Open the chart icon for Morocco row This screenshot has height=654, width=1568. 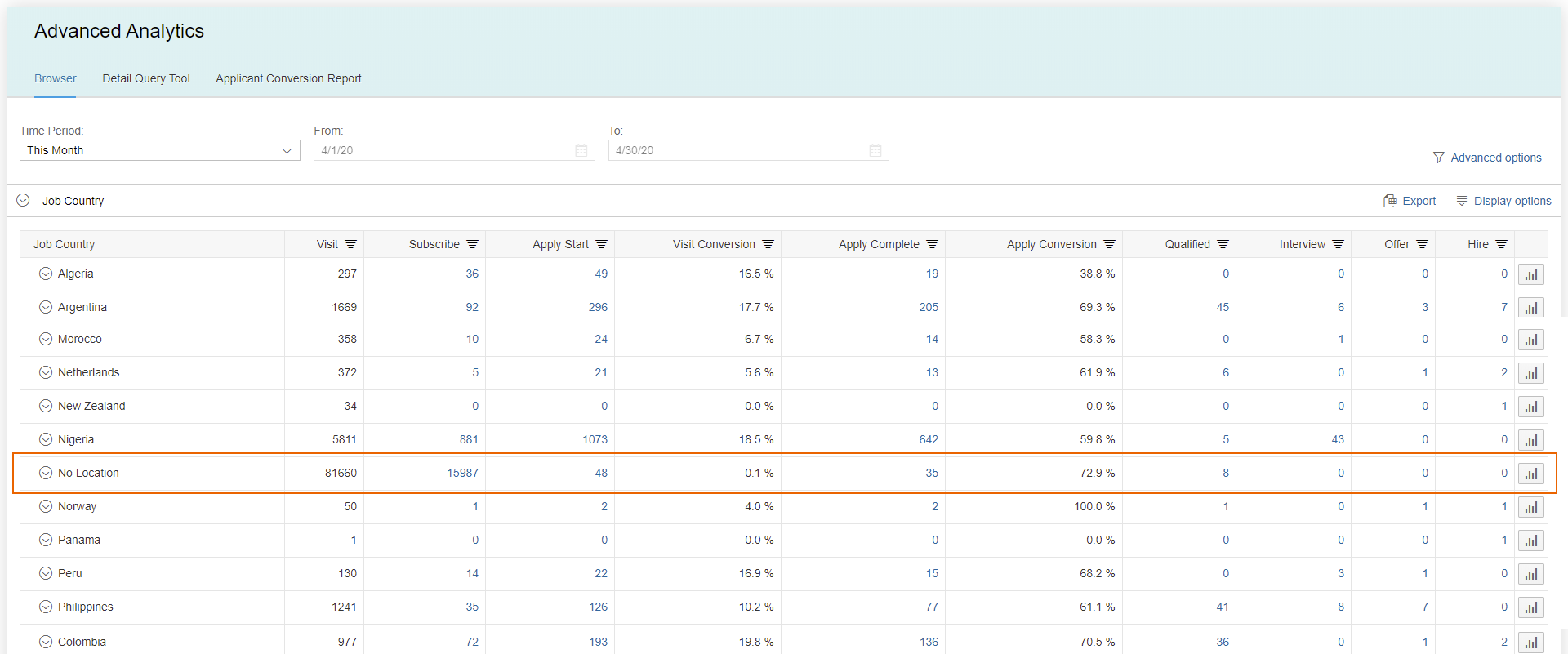coord(1530,340)
